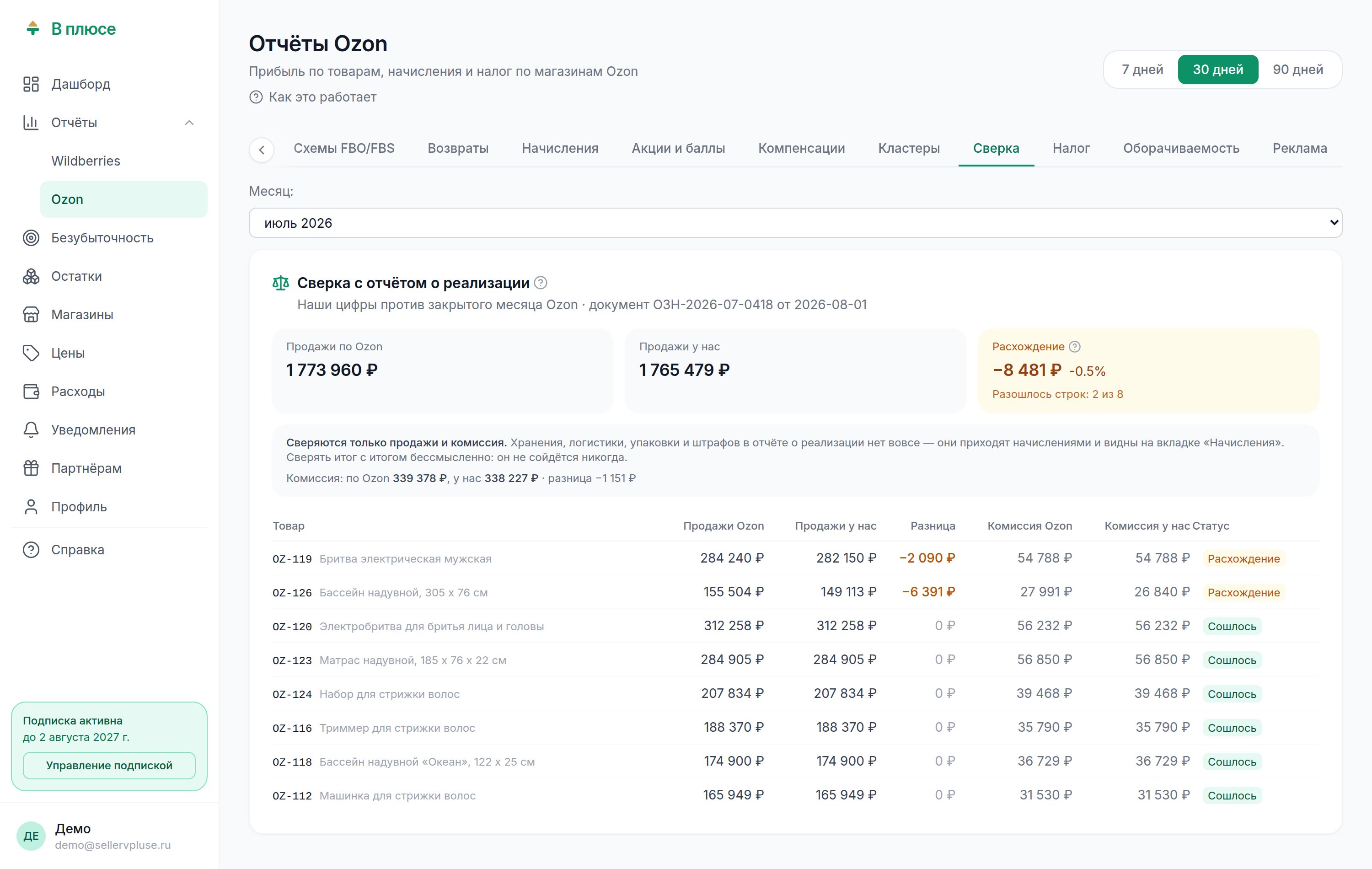Viewport: 1372px width, 869px height.
Task: Go to Цены in sidebar
Action: [109, 353]
